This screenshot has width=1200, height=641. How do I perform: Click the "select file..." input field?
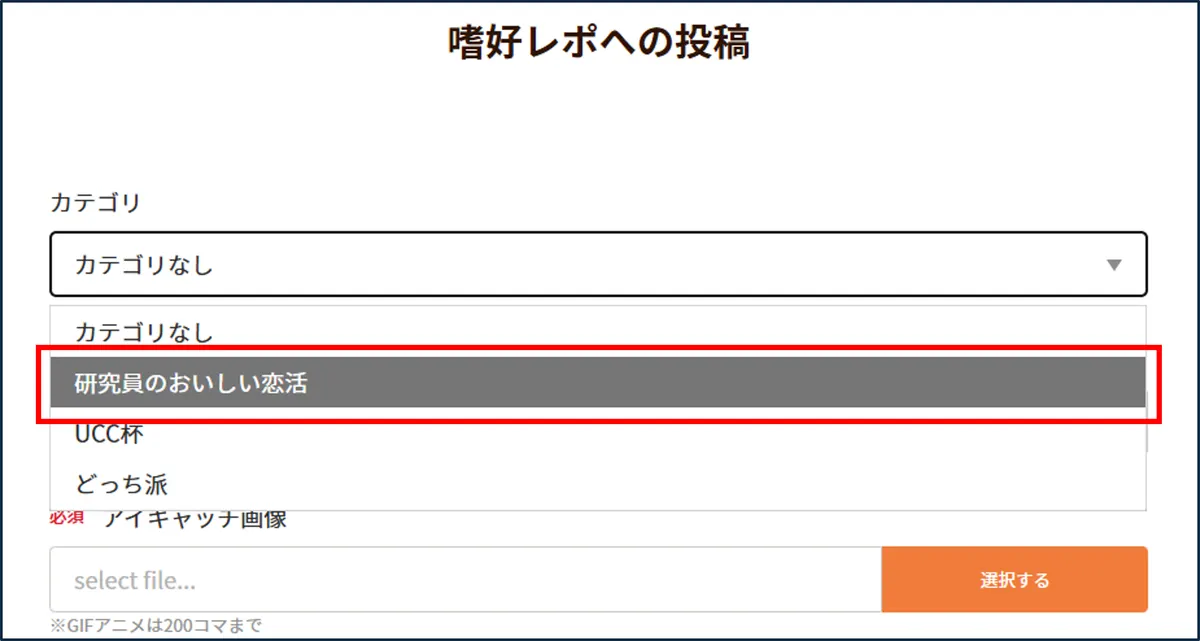click(x=465, y=580)
